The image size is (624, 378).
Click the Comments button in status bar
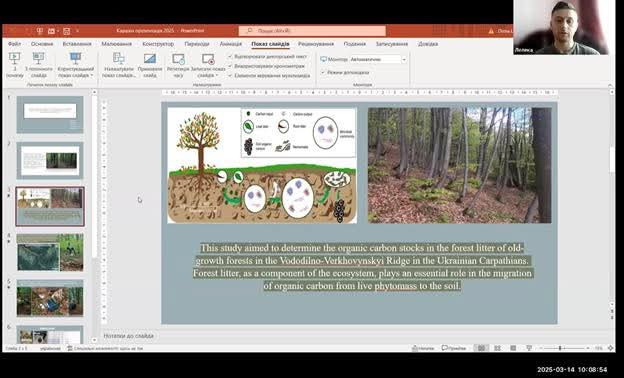pyautogui.click(x=454, y=348)
